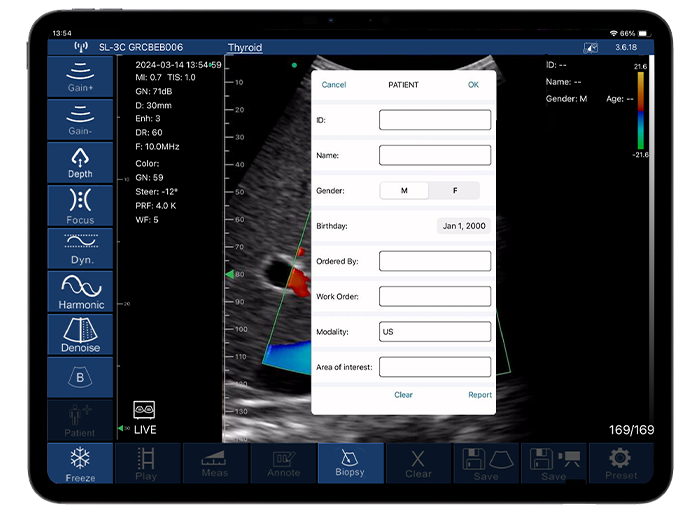This screenshot has width=700, height=514.
Task: Click the Area of interest field
Action: [435, 367]
